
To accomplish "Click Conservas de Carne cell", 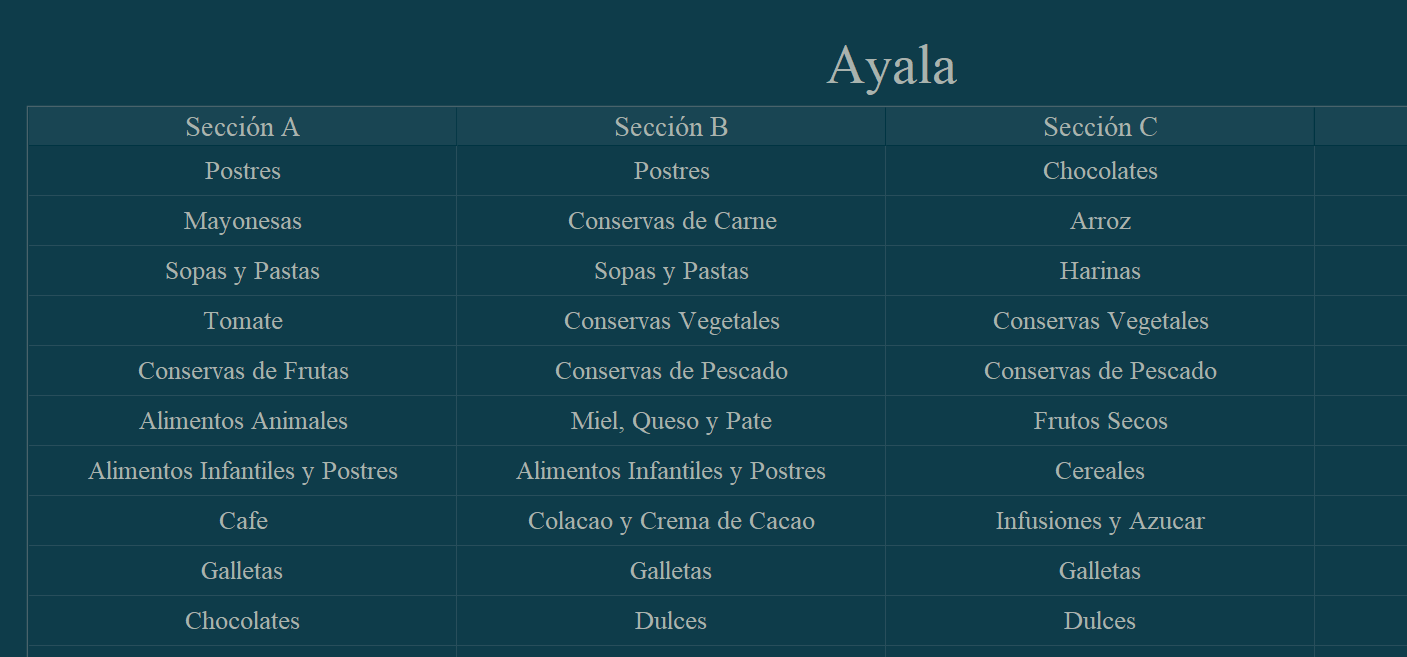I will point(671,221).
